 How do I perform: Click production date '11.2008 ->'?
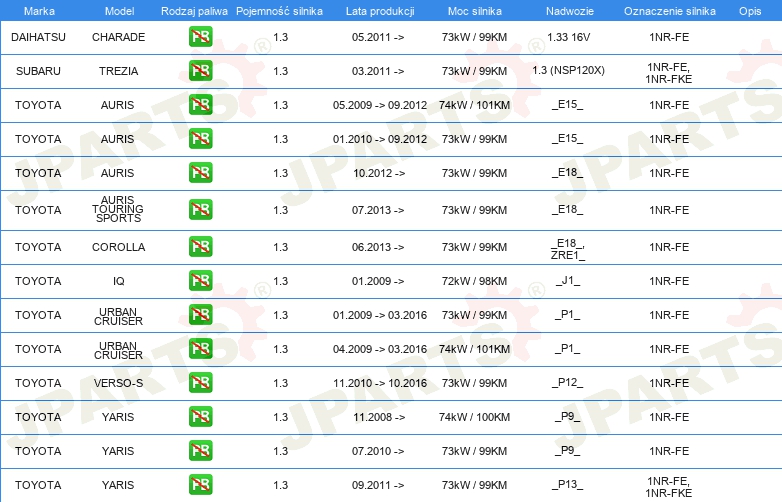pyautogui.click(x=379, y=417)
